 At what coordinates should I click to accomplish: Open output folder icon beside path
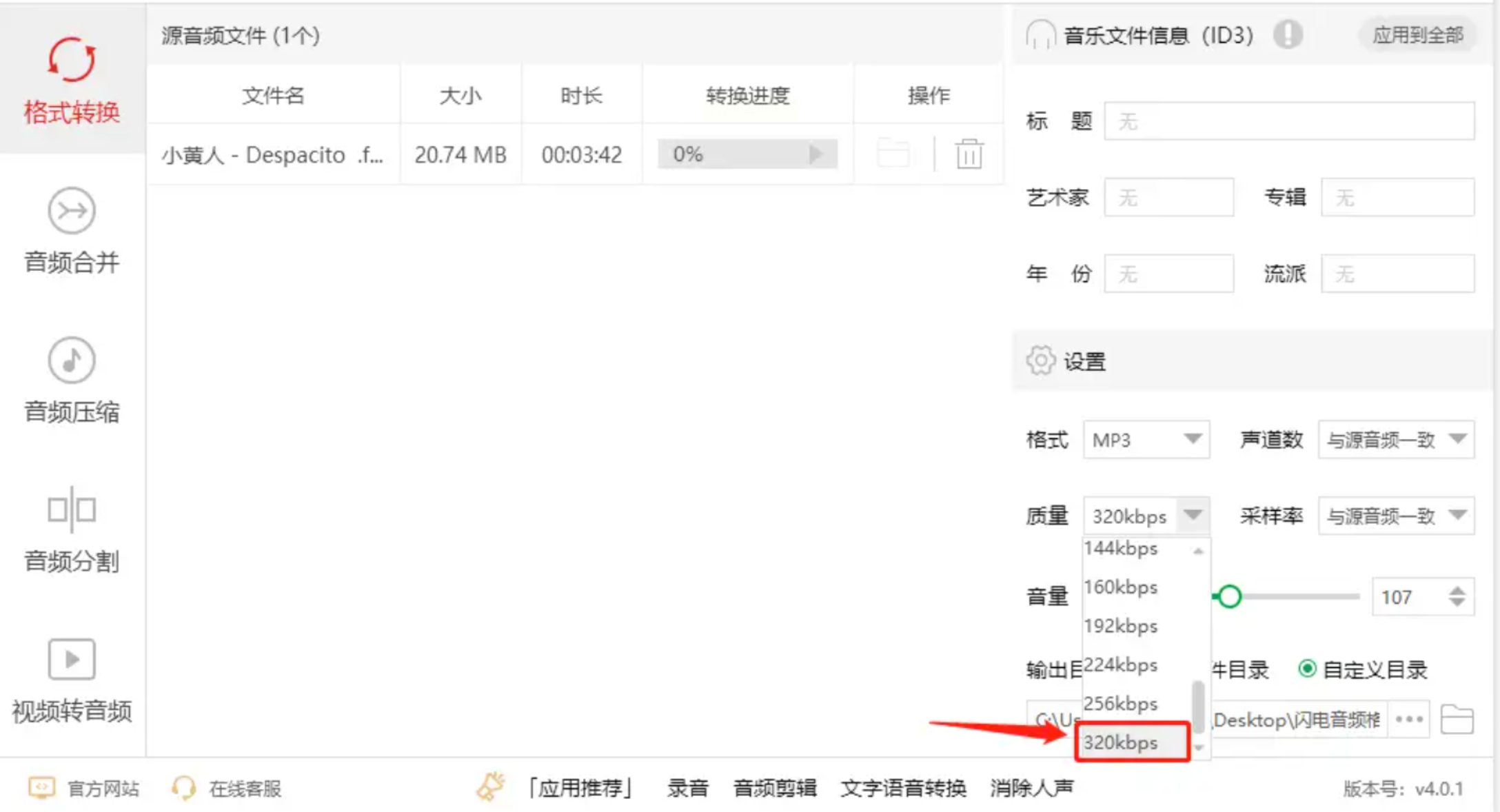click(1457, 720)
